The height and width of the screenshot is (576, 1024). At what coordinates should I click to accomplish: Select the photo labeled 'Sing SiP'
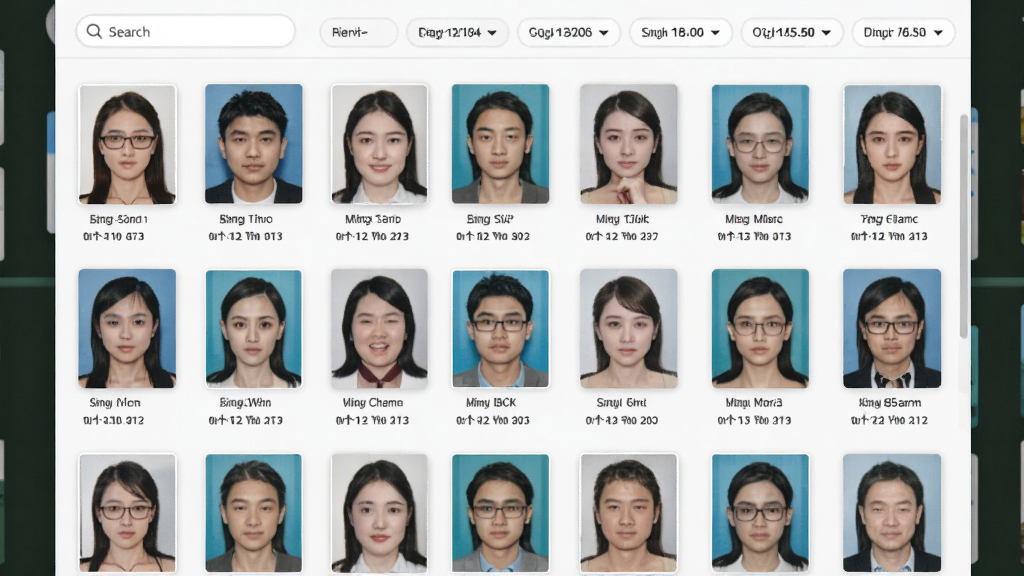pos(500,144)
